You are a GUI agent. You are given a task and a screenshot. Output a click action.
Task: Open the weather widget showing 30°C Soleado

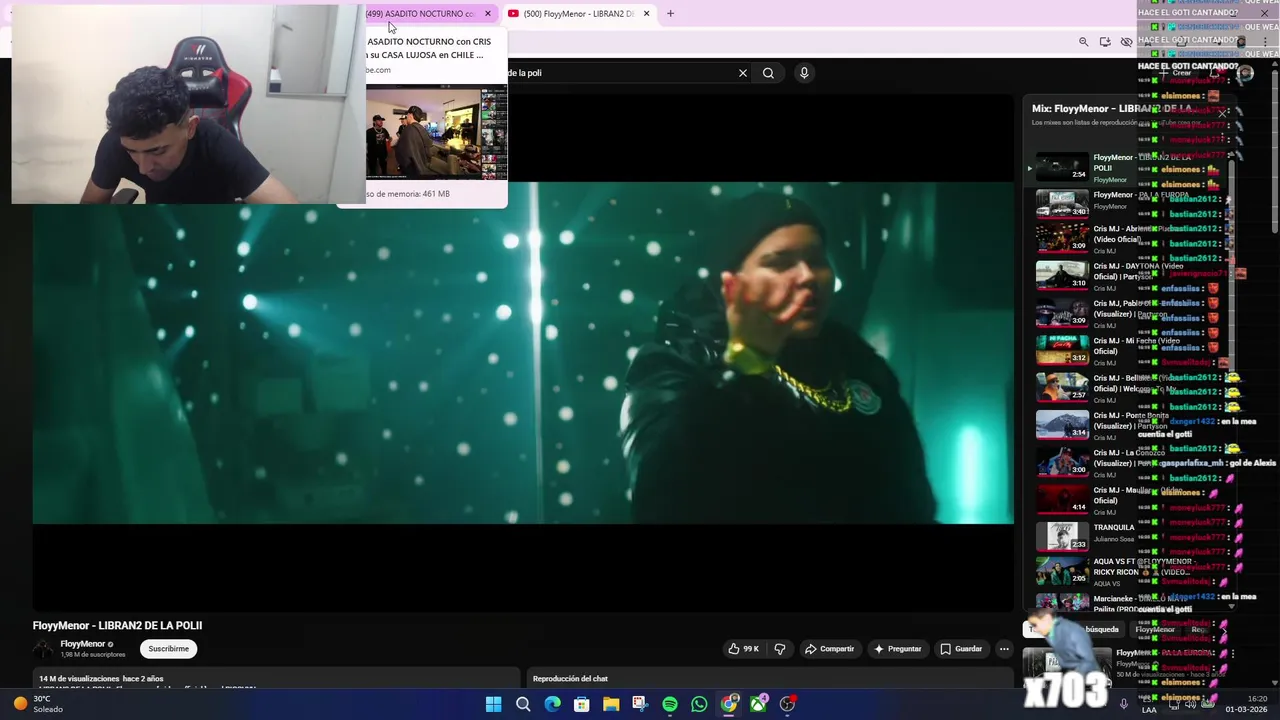(x=38, y=704)
